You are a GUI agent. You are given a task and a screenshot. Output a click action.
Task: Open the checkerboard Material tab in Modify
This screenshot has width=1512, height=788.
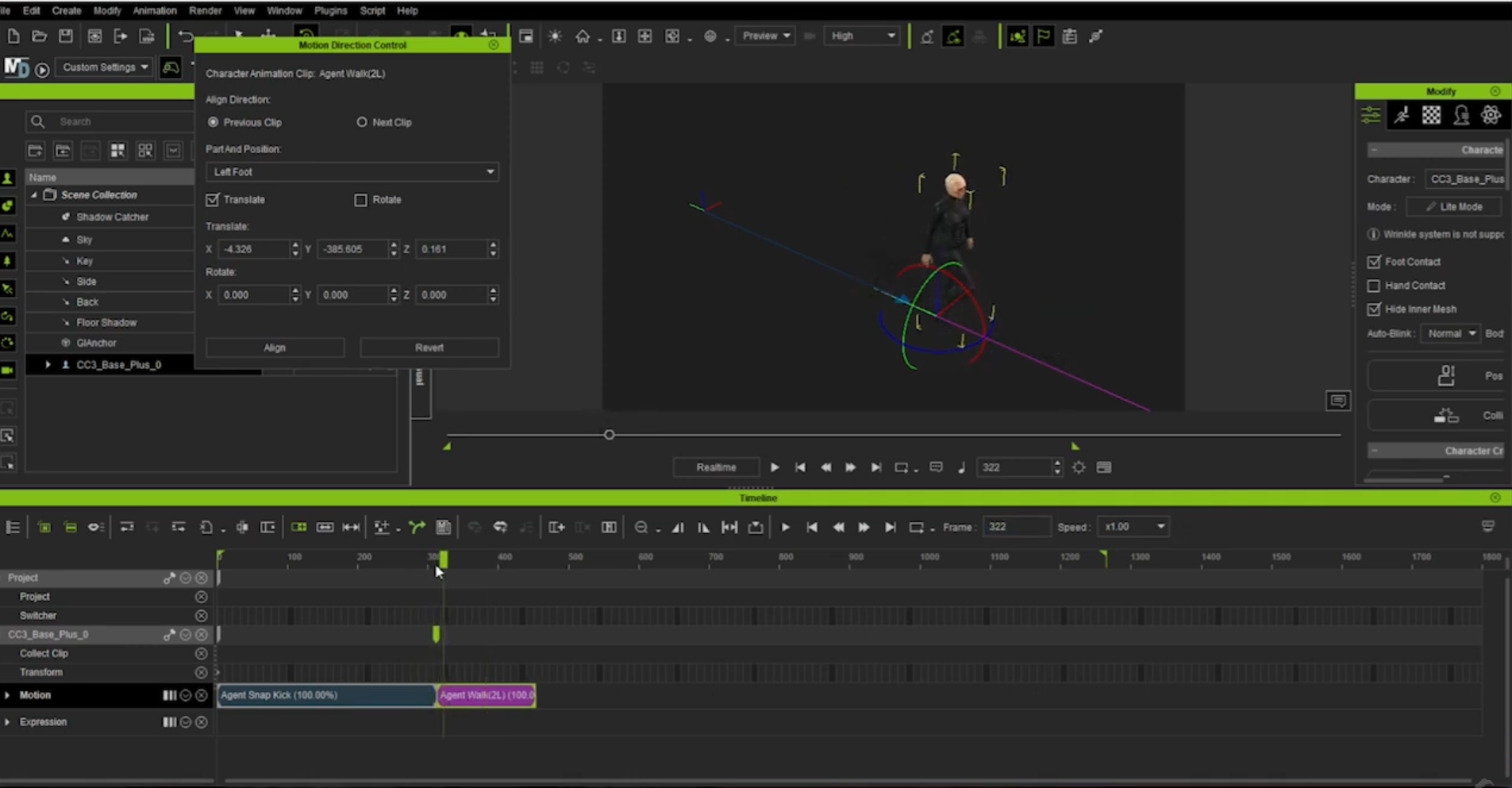[x=1431, y=116]
